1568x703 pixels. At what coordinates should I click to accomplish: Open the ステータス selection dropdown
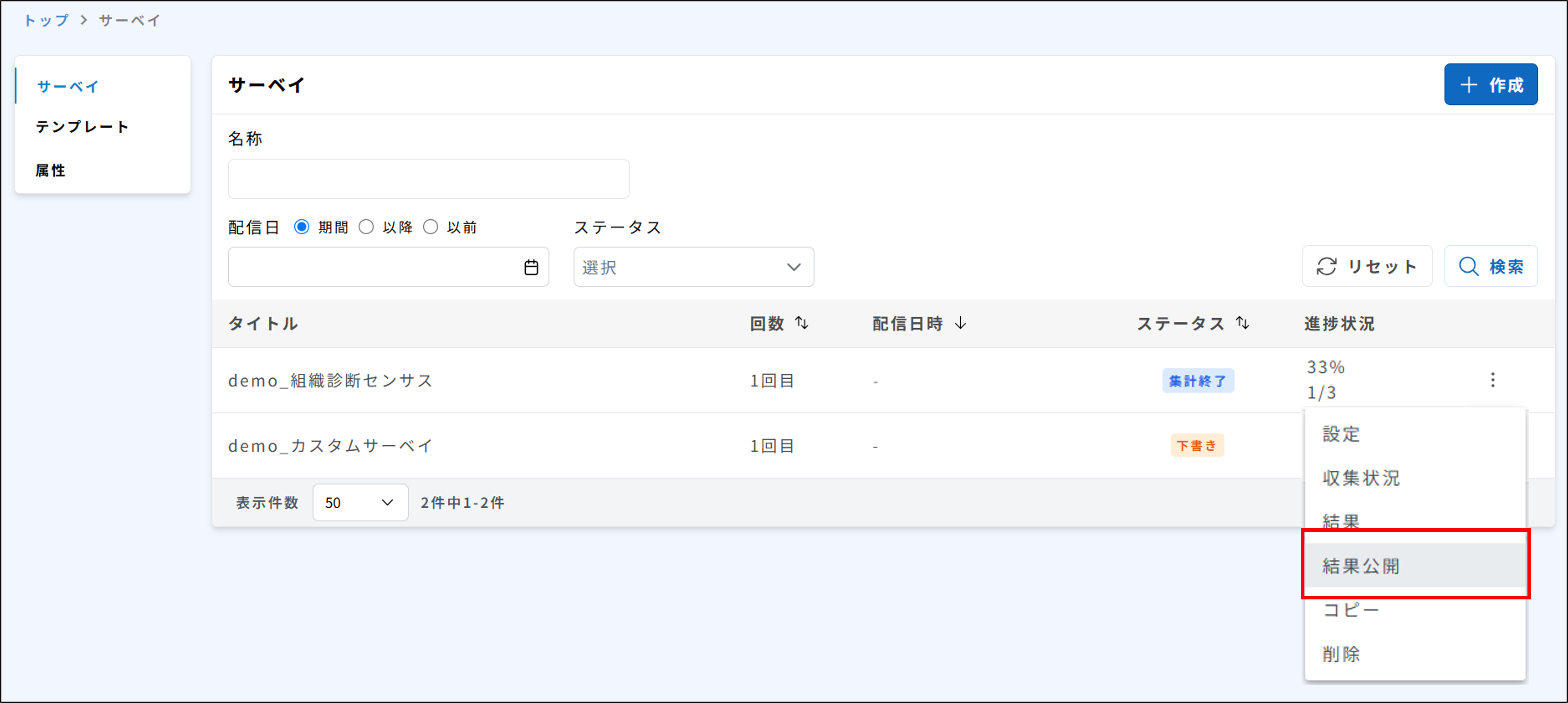coord(693,266)
